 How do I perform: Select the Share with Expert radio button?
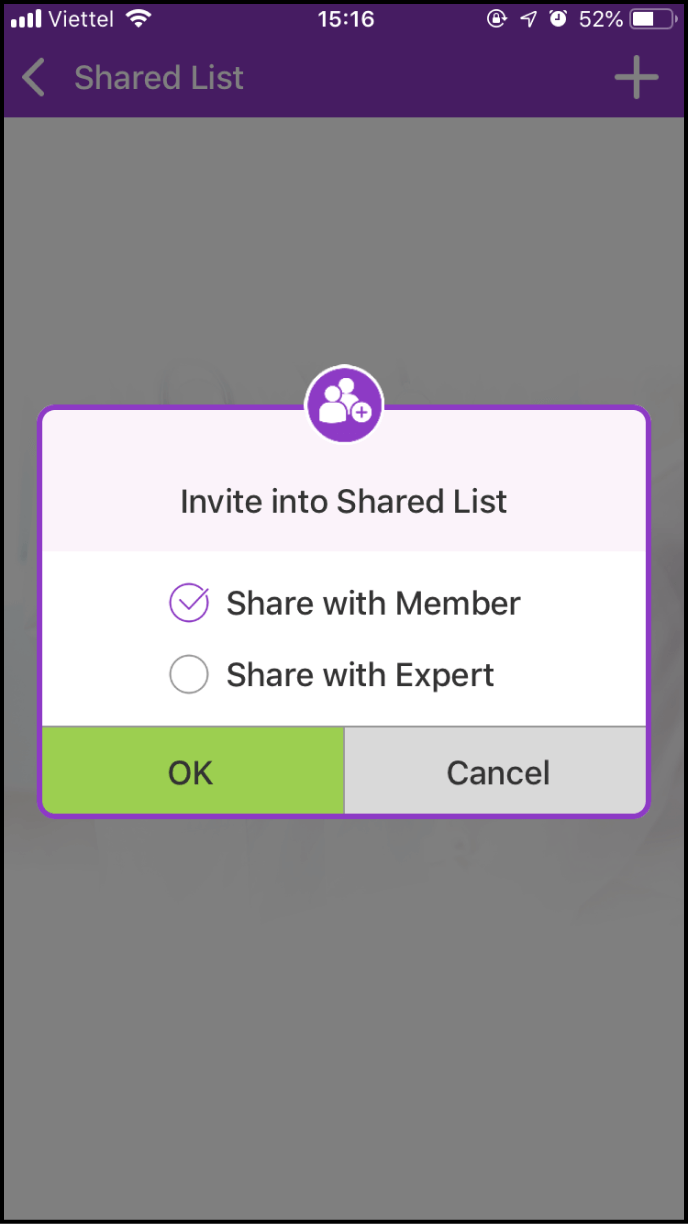189,675
